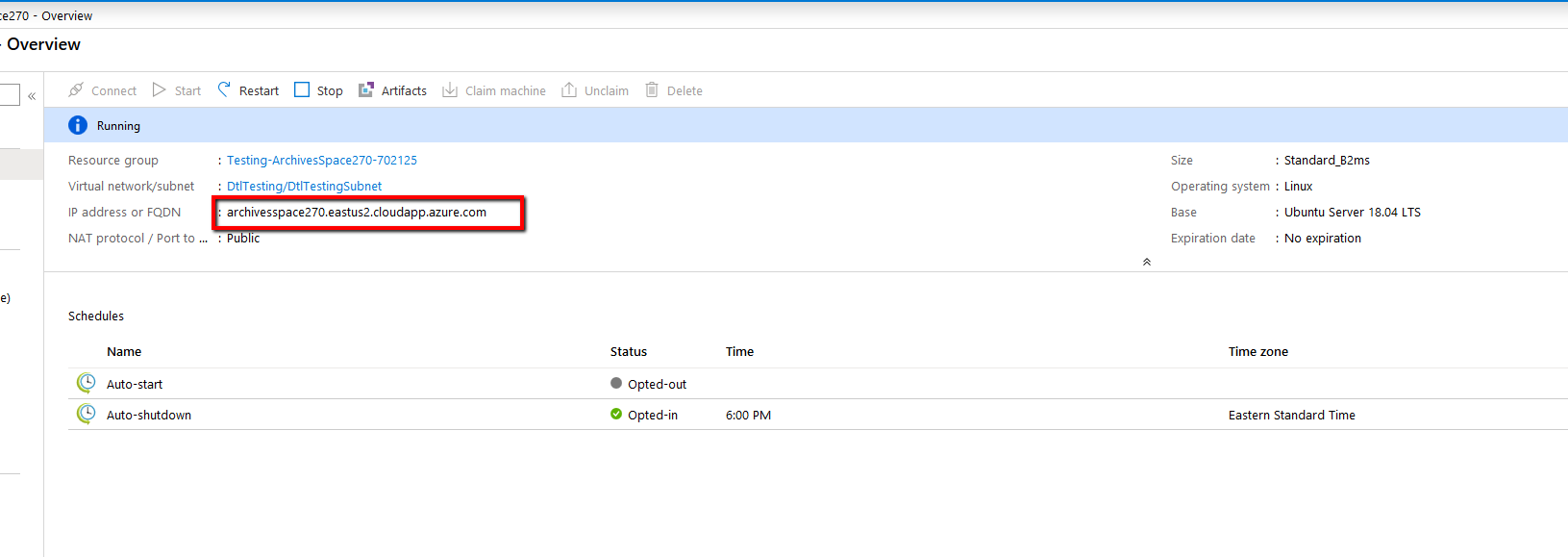This screenshot has width=1568, height=557.
Task: Click the Delete trash icon
Action: click(652, 90)
